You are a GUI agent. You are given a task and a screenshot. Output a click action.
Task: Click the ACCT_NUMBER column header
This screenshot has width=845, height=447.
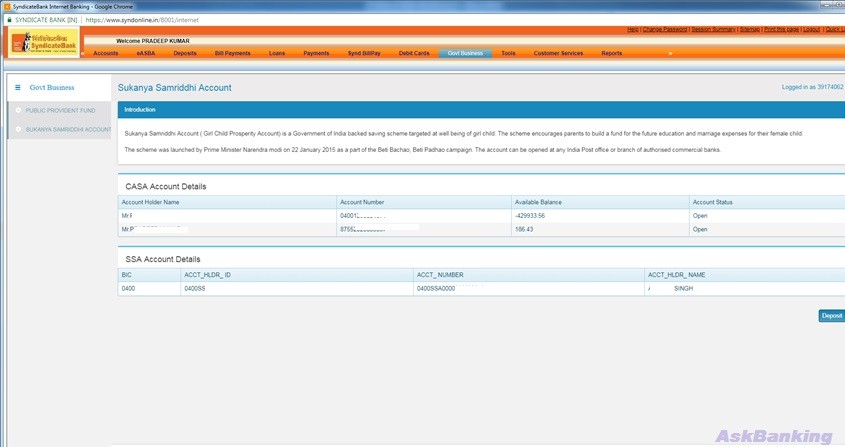point(528,275)
